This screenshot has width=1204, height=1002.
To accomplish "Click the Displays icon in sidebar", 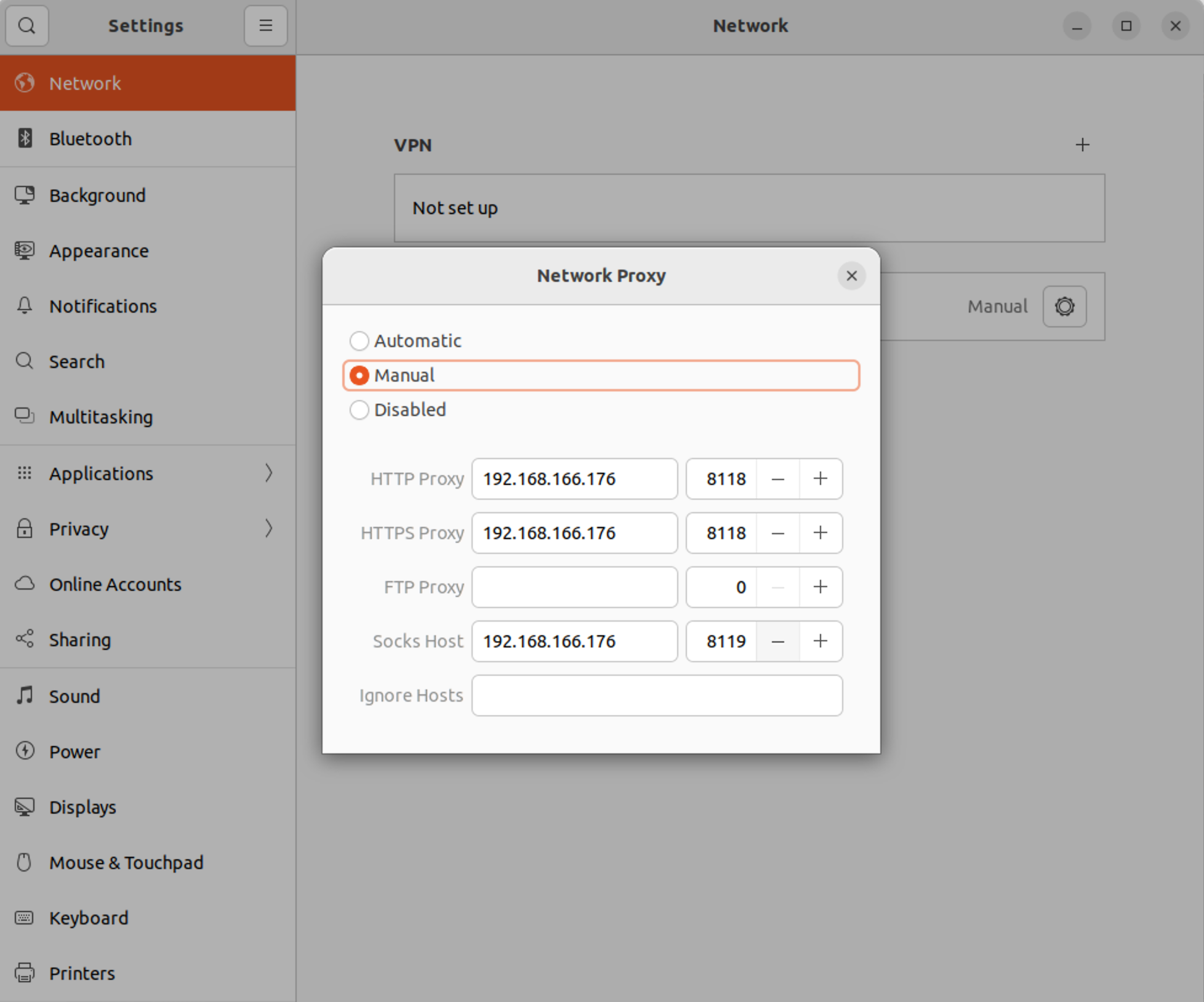I will [25, 807].
